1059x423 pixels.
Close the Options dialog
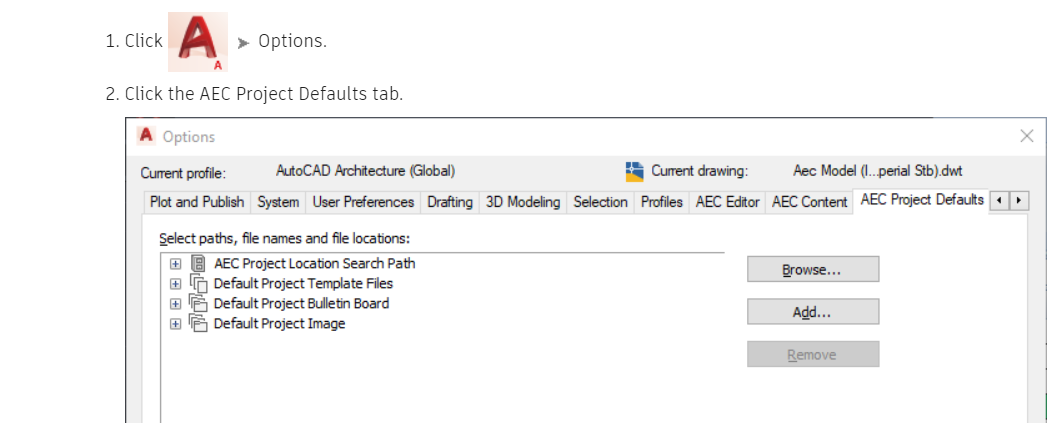click(x=1026, y=136)
